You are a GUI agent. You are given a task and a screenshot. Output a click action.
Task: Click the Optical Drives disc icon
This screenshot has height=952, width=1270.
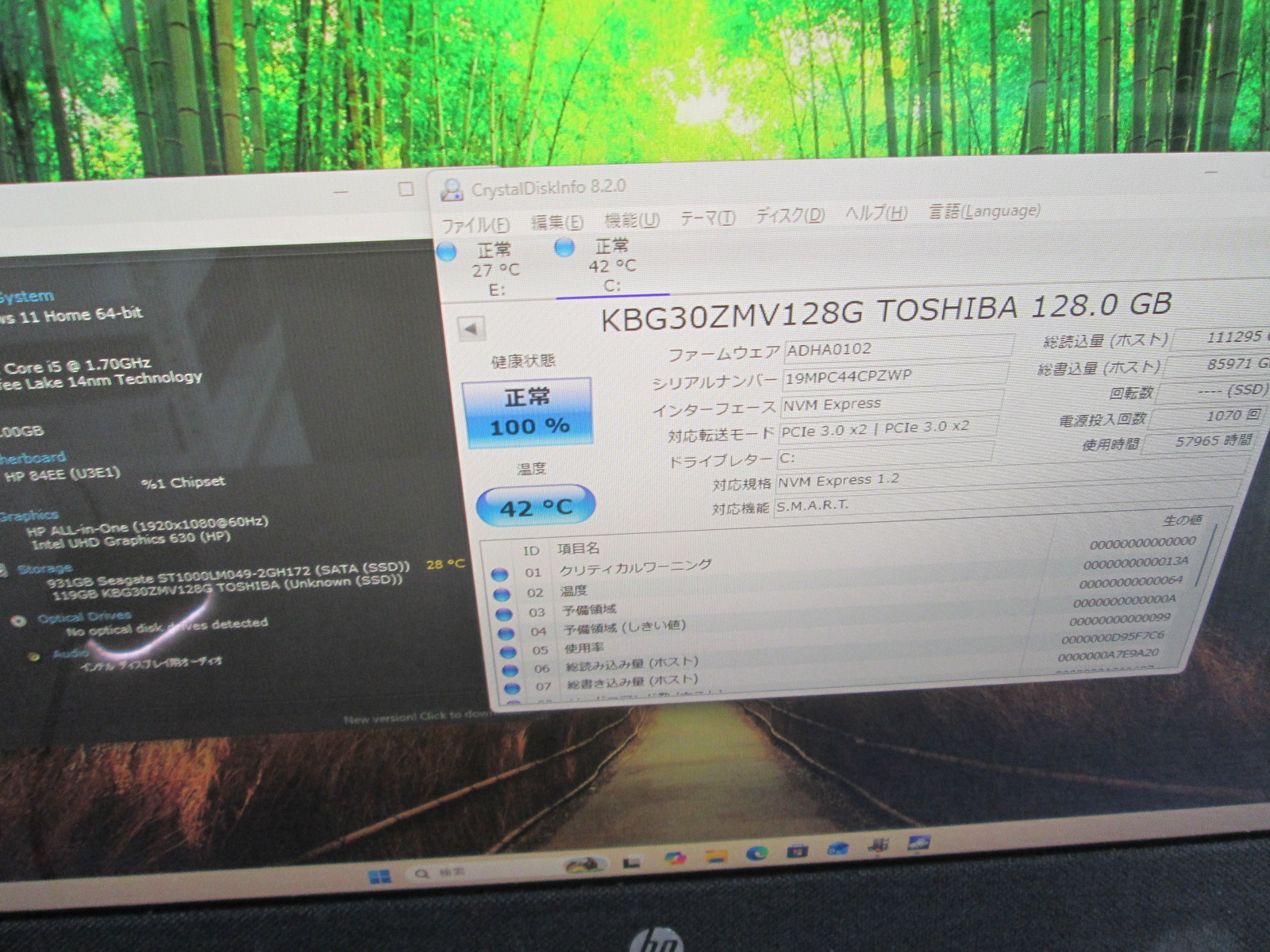(18, 620)
